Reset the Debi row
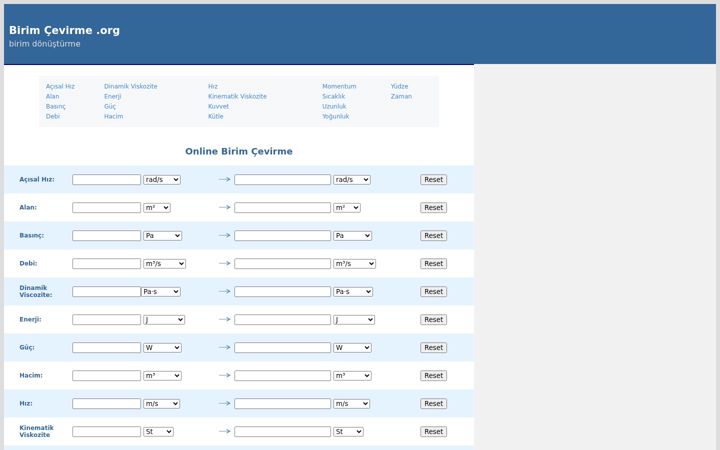Image resolution: width=720 pixels, height=450 pixels. [433, 264]
